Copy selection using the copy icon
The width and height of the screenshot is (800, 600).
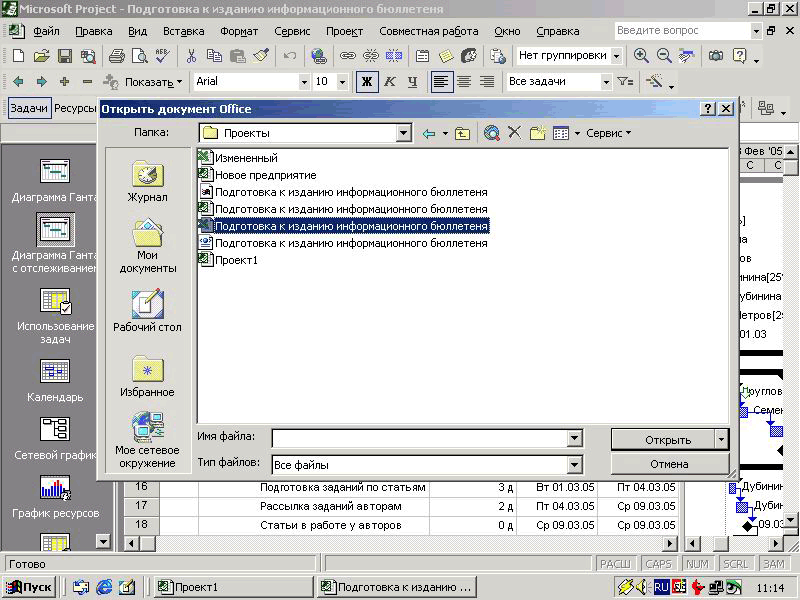[x=214, y=56]
